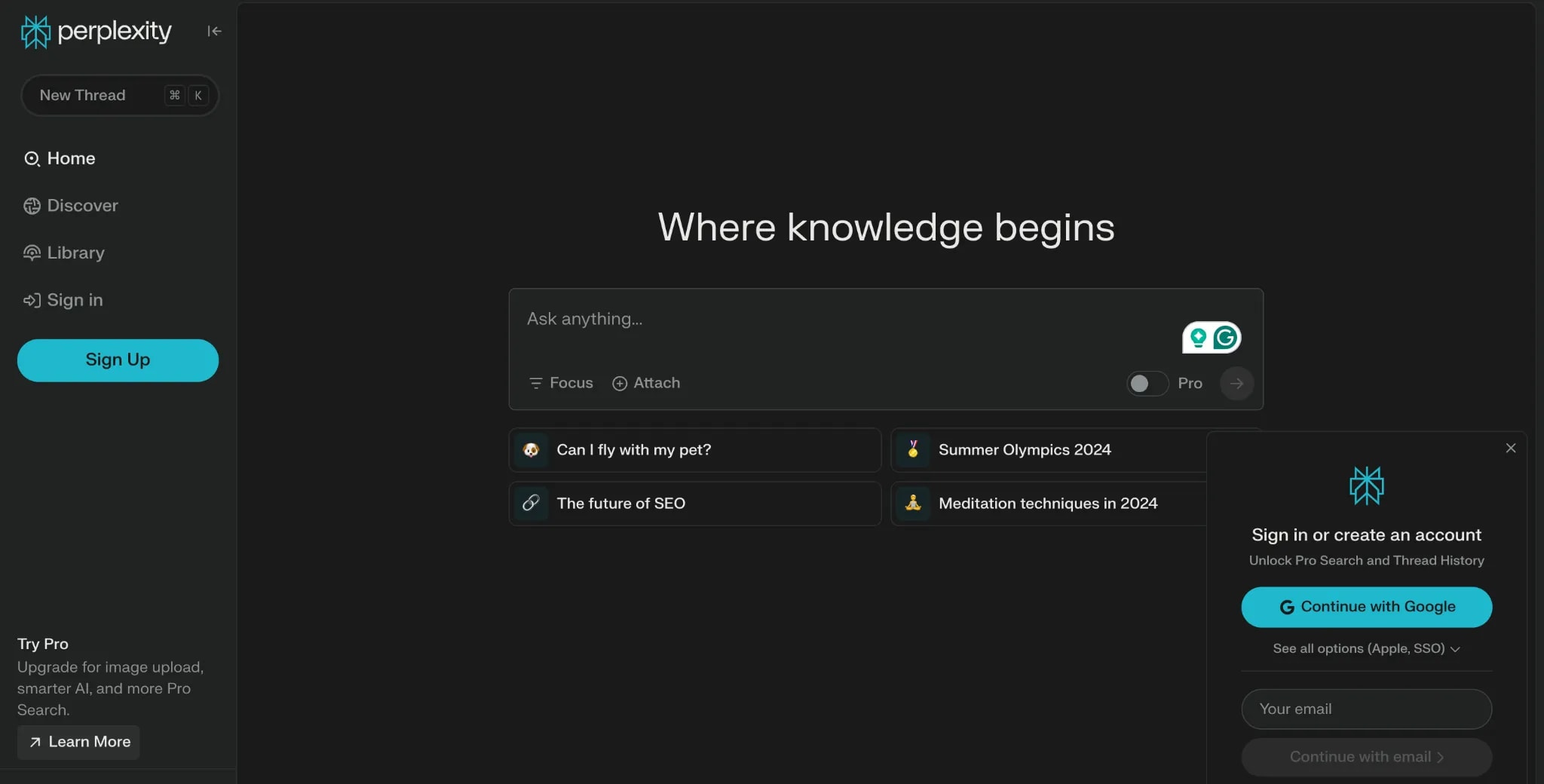Click the Perplexity logo in the sign-in popup

(x=1366, y=485)
